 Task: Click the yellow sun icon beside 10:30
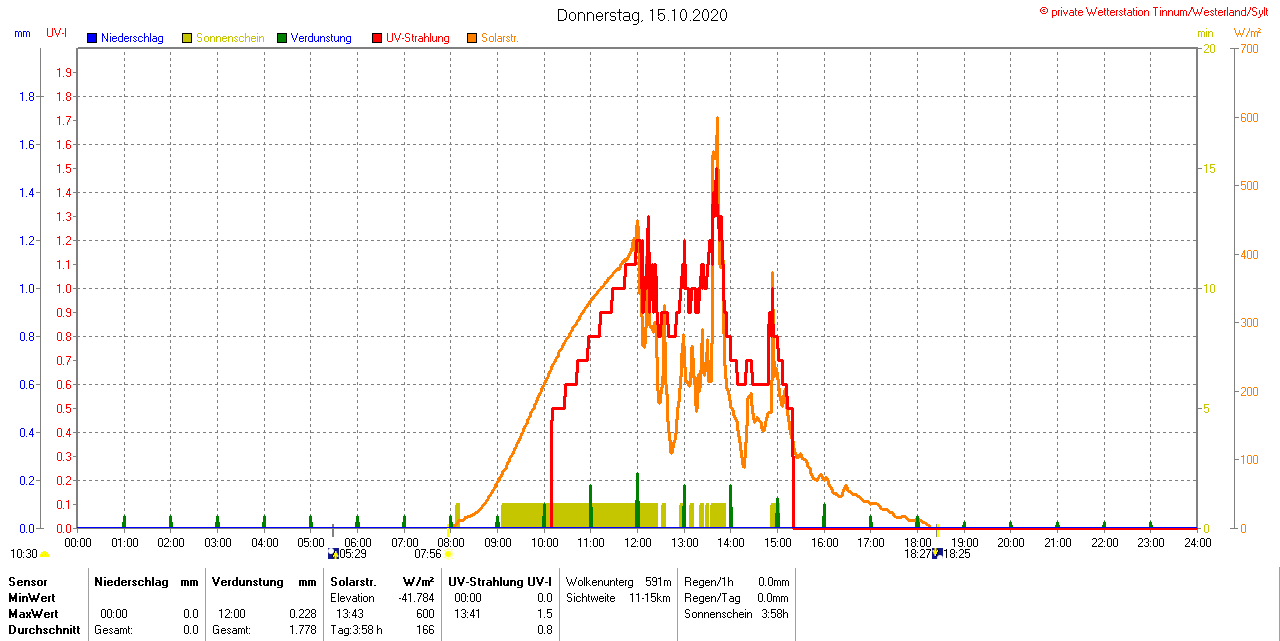pos(45,554)
